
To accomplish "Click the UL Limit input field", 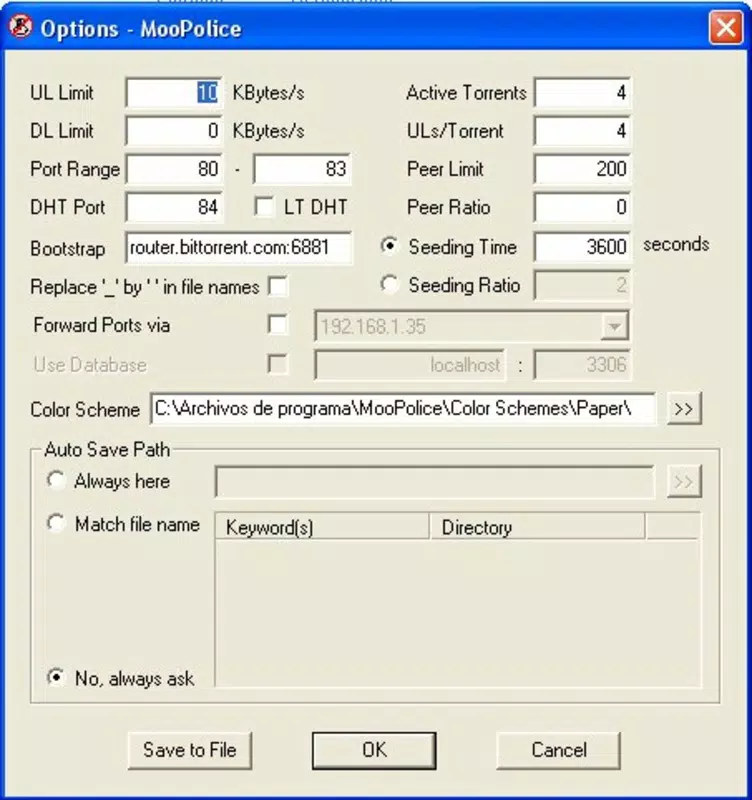I will 174,93.
